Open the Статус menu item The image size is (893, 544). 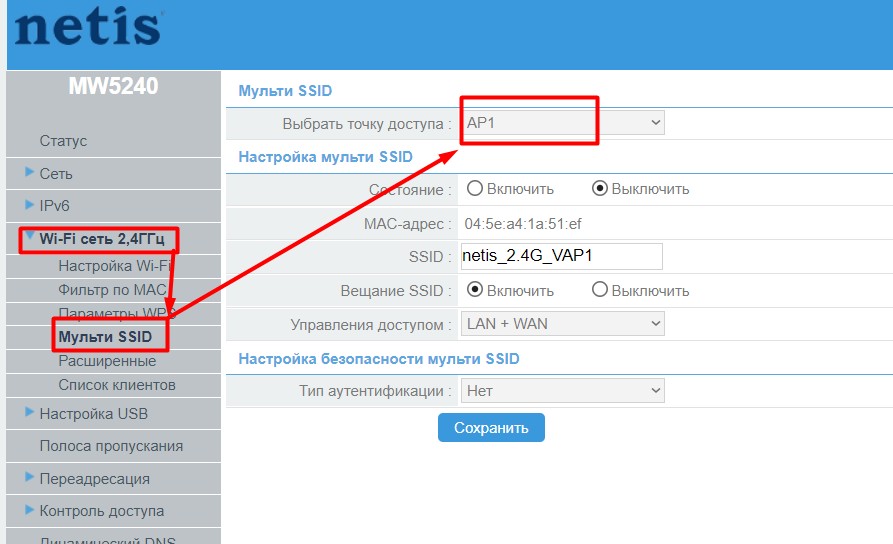(x=63, y=141)
